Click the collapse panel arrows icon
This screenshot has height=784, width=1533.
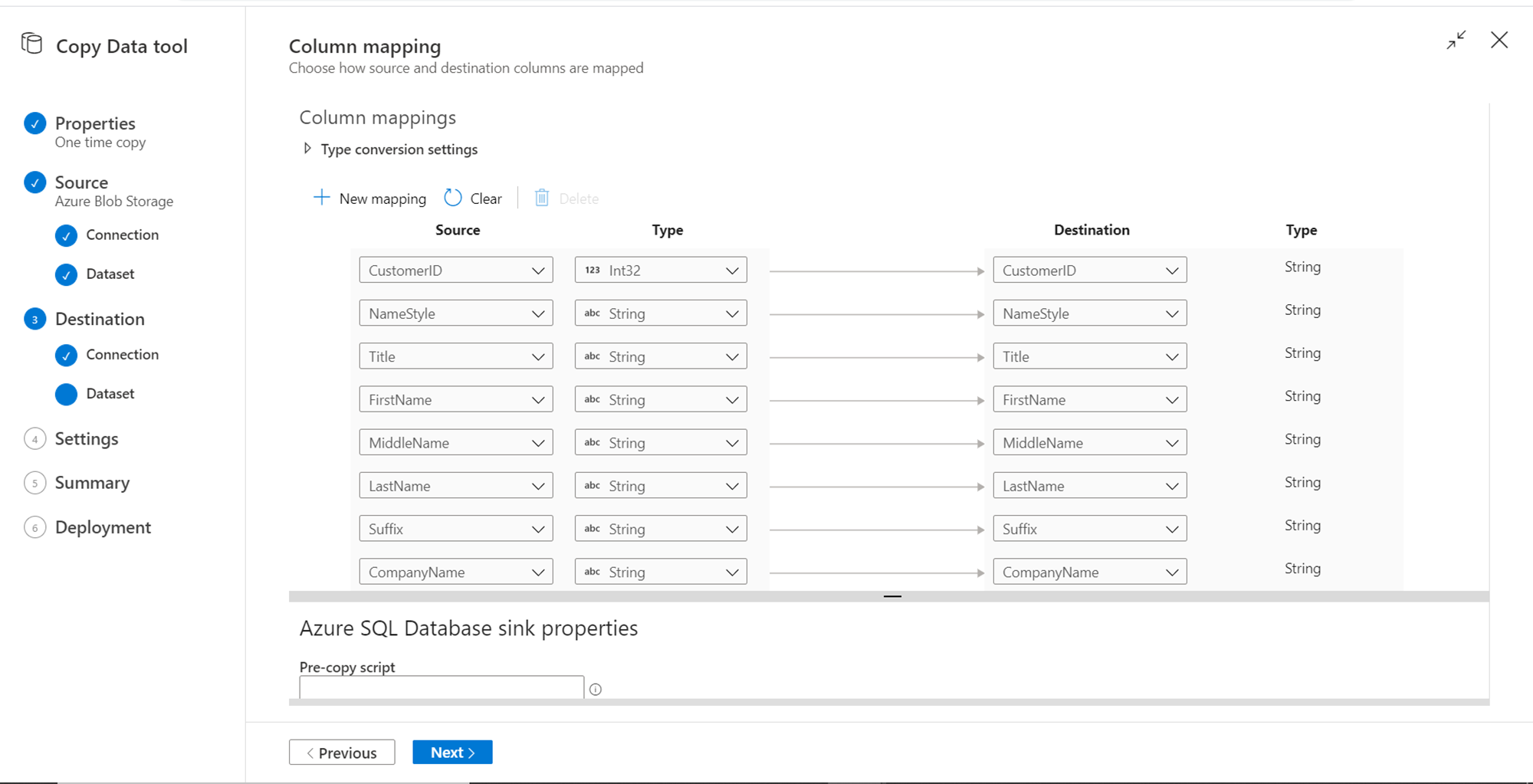(x=1456, y=40)
